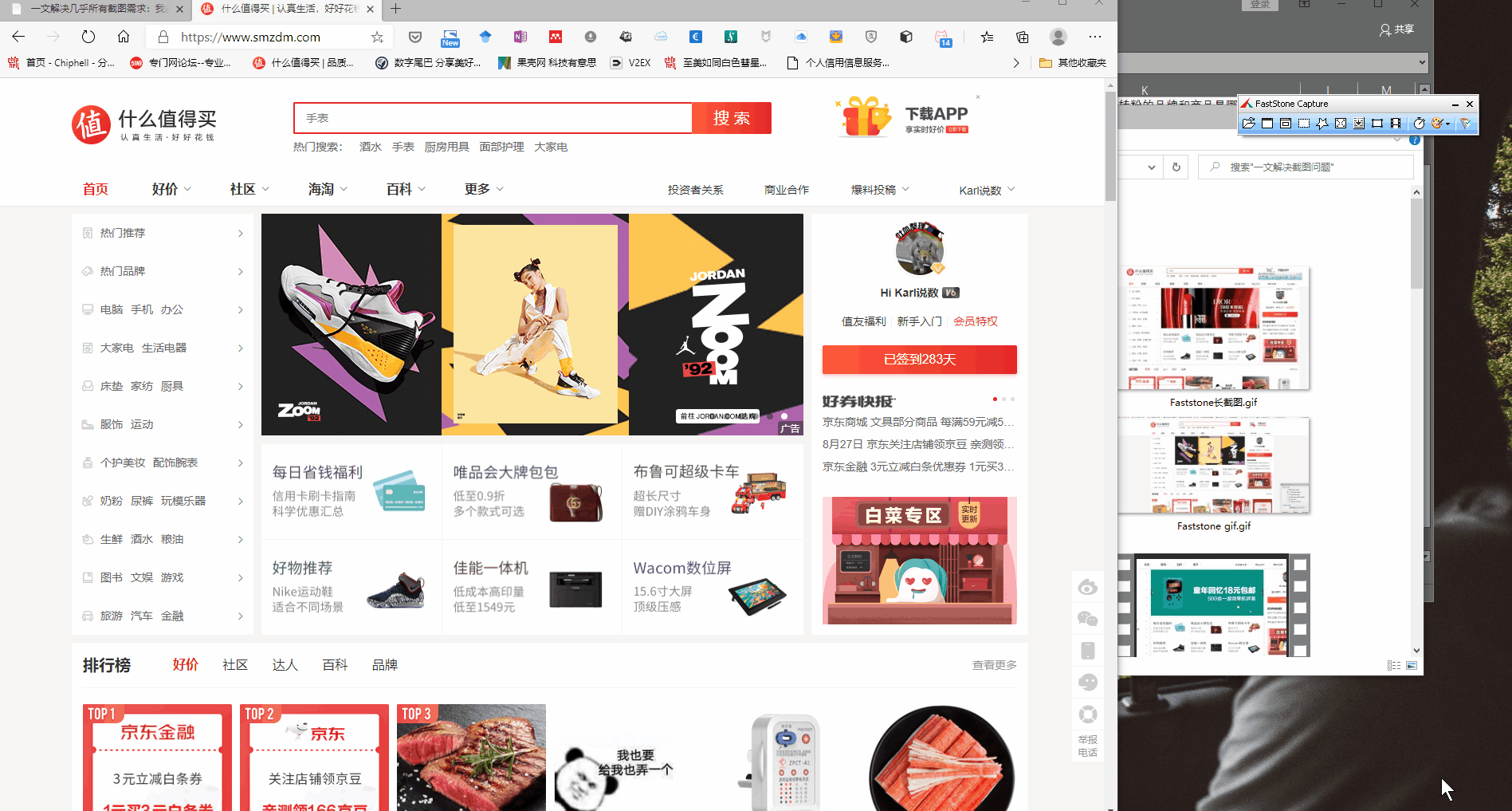1512x811 pixels.
Task: Expand 生鲜 酒水 粮油 category row
Action: pyautogui.click(x=163, y=539)
